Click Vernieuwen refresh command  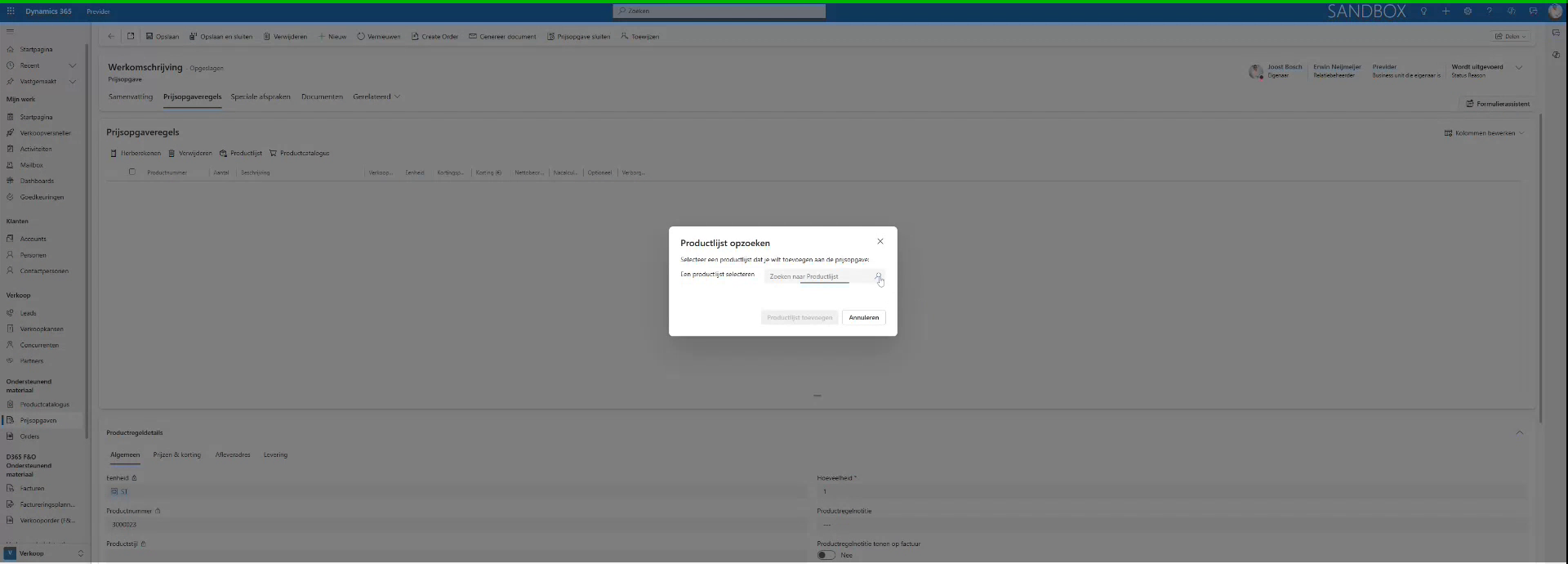coord(379,36)
